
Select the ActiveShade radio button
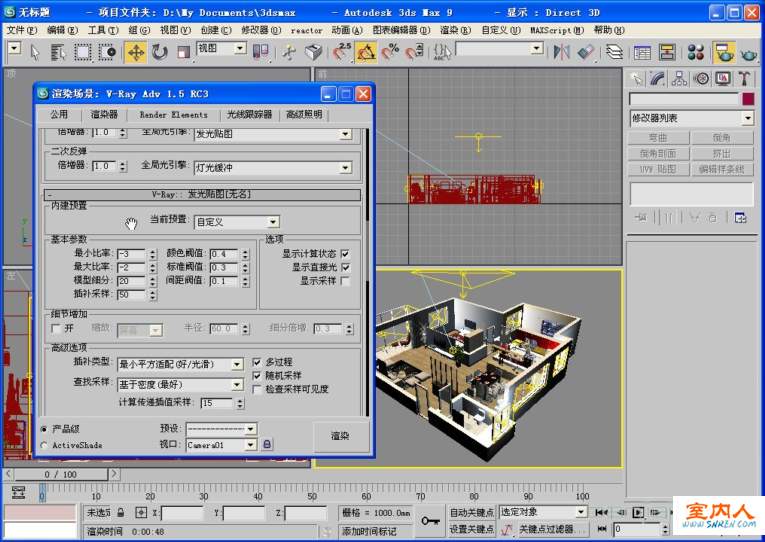(44, 445)
